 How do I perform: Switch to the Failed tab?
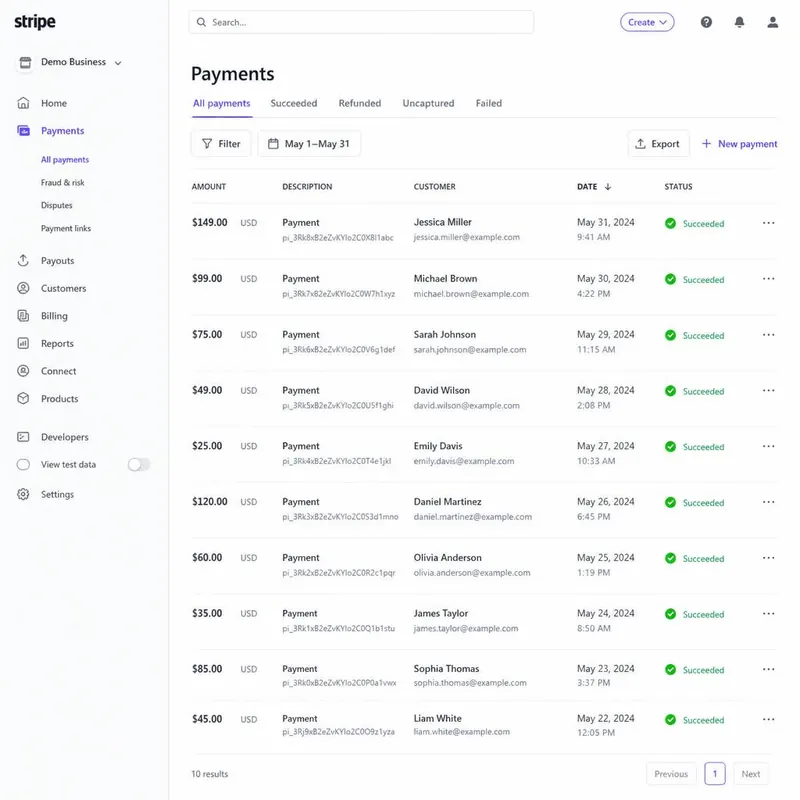pos(489,103)
